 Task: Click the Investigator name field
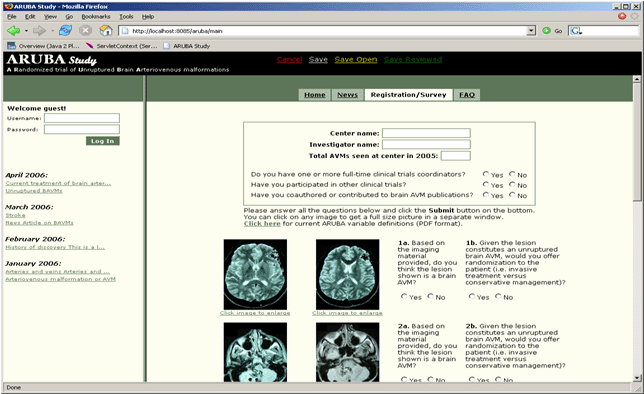click(x=426, y=144)
